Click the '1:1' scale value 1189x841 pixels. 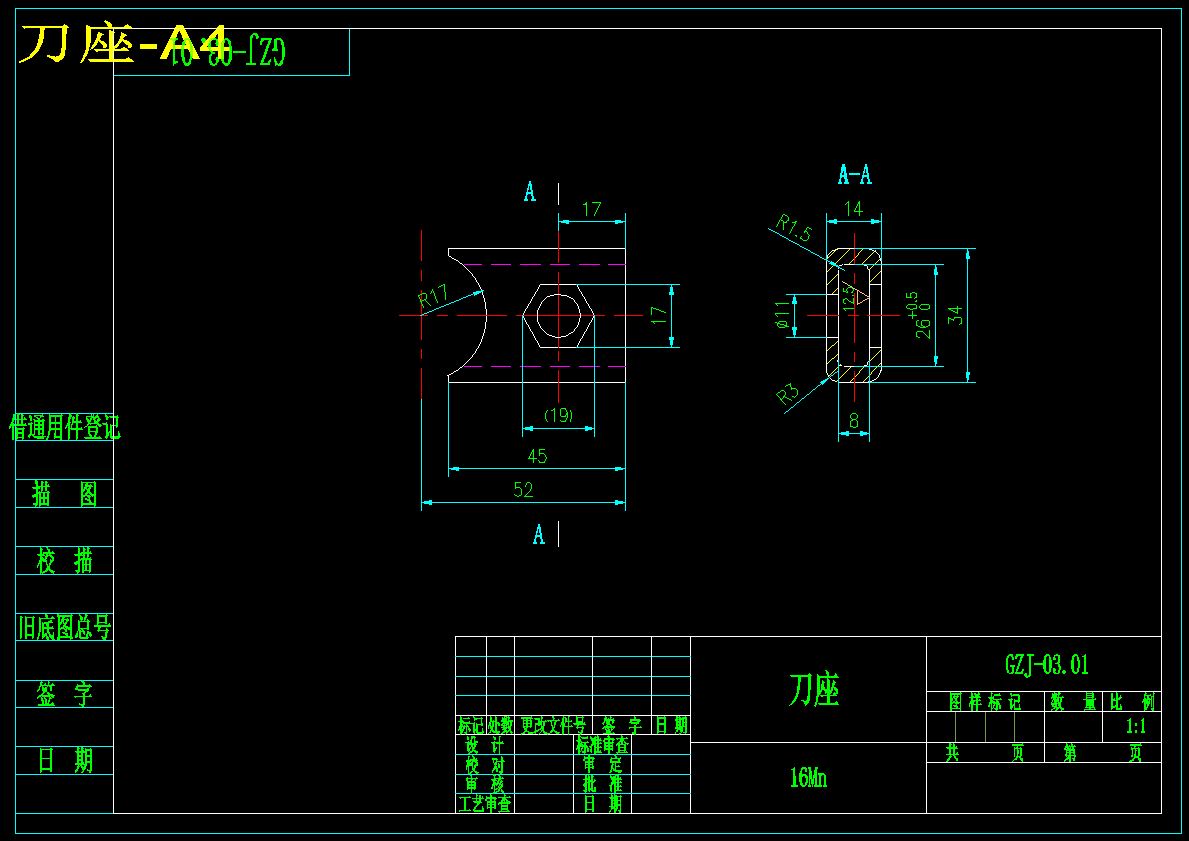point(1135,726)
